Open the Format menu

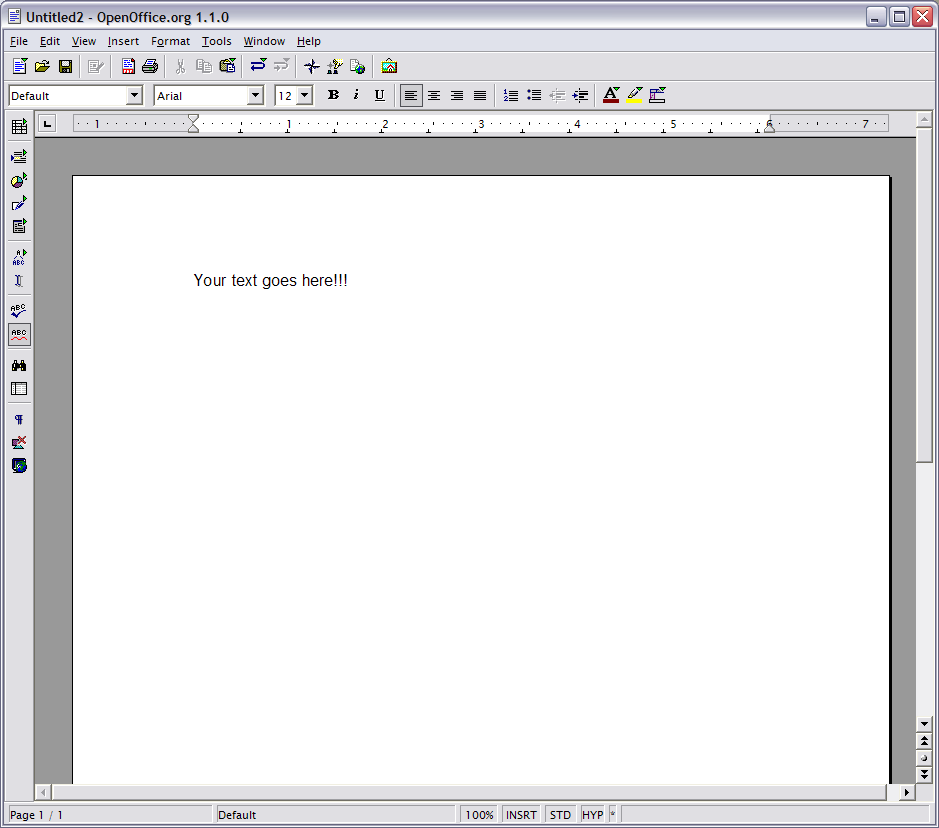point(170,41)
